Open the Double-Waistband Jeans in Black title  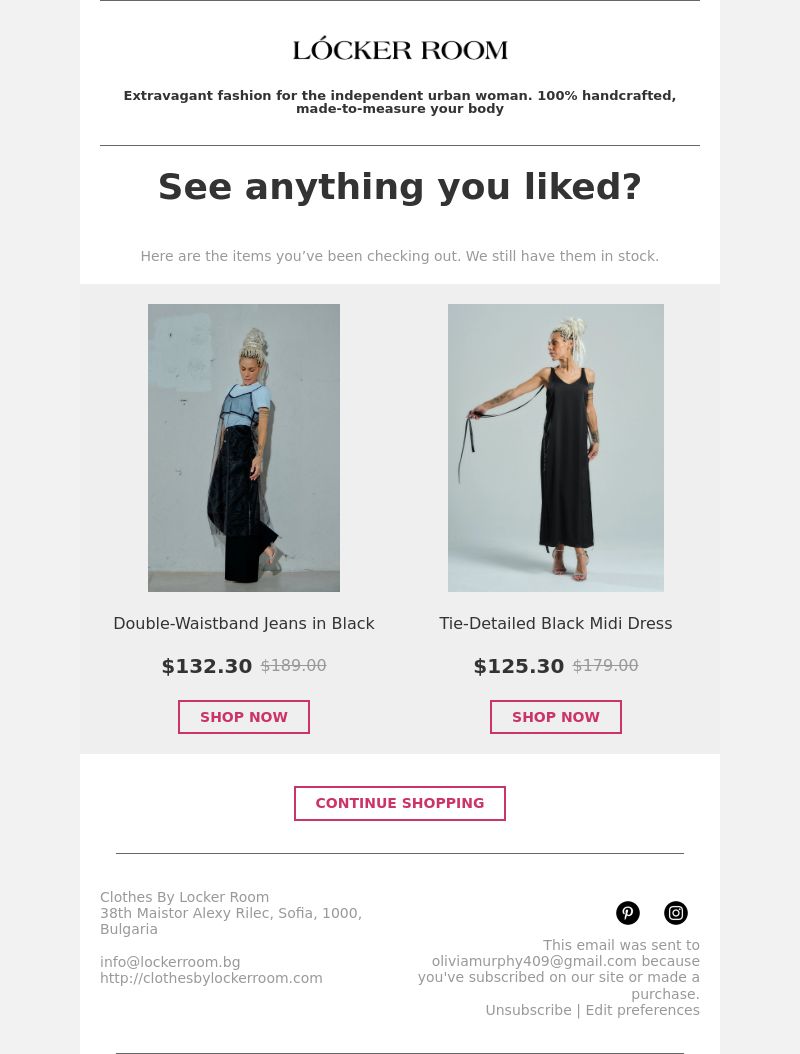244,624
